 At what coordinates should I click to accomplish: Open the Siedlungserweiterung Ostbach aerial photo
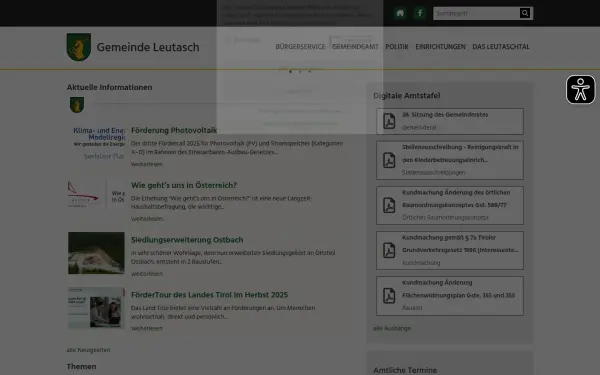96,253
